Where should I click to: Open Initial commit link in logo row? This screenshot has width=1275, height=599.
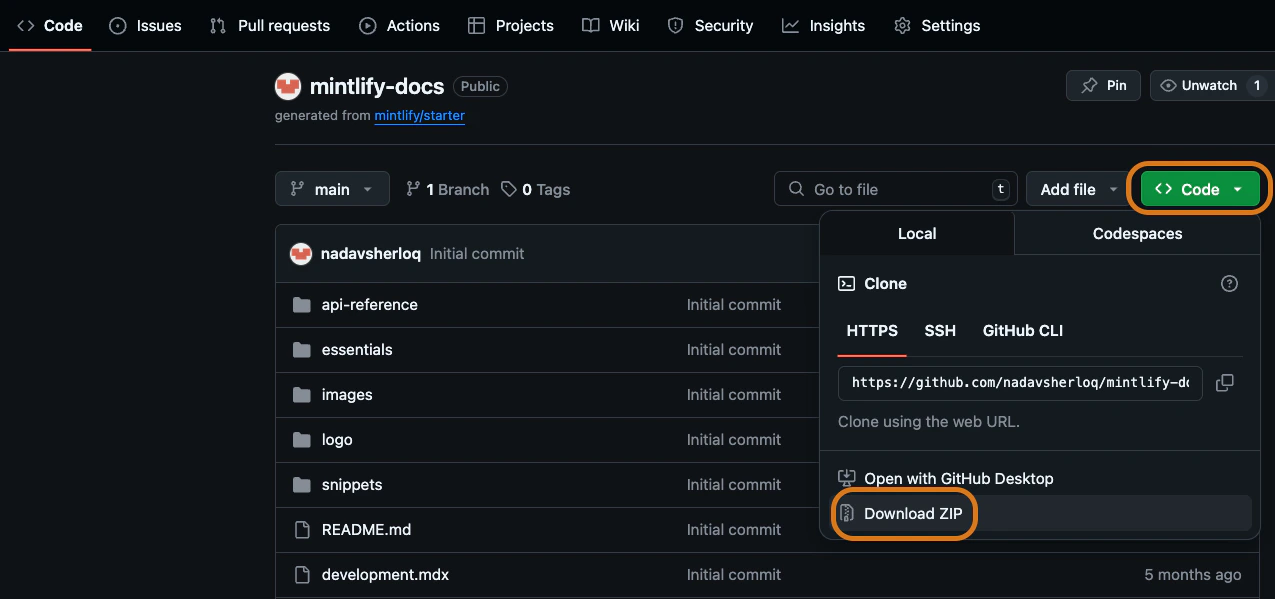pos(734,440)
